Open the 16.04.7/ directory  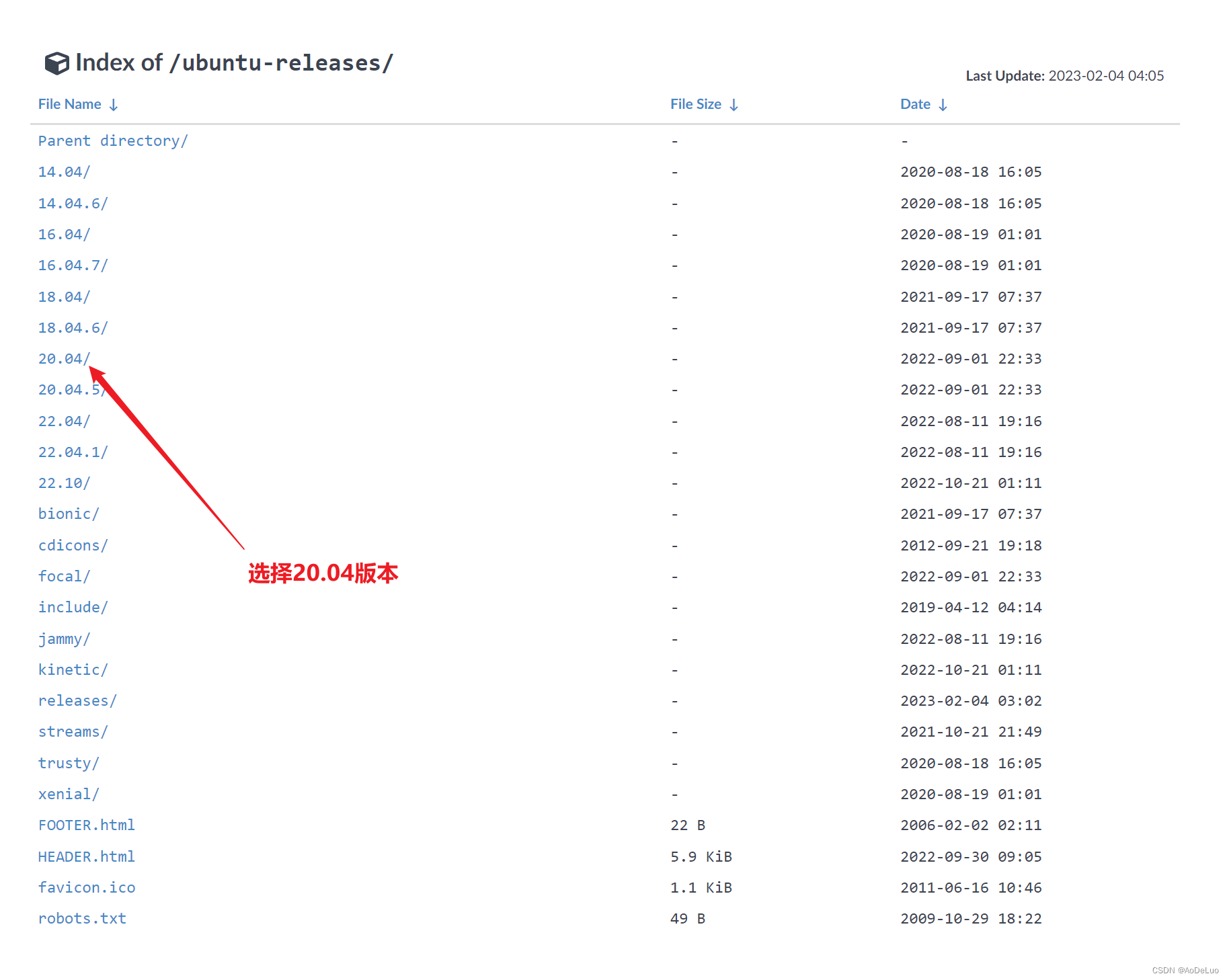pos(73,266)
